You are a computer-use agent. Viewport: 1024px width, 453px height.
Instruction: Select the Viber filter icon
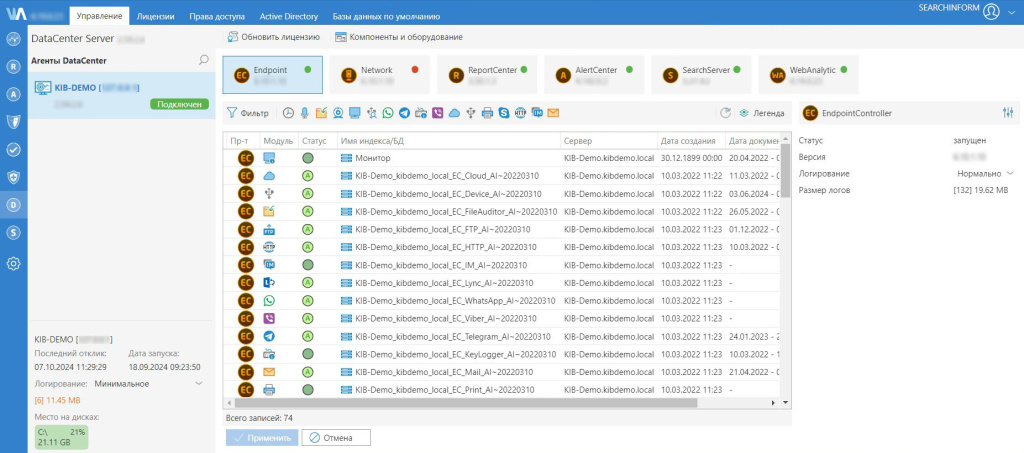point(437,113)
